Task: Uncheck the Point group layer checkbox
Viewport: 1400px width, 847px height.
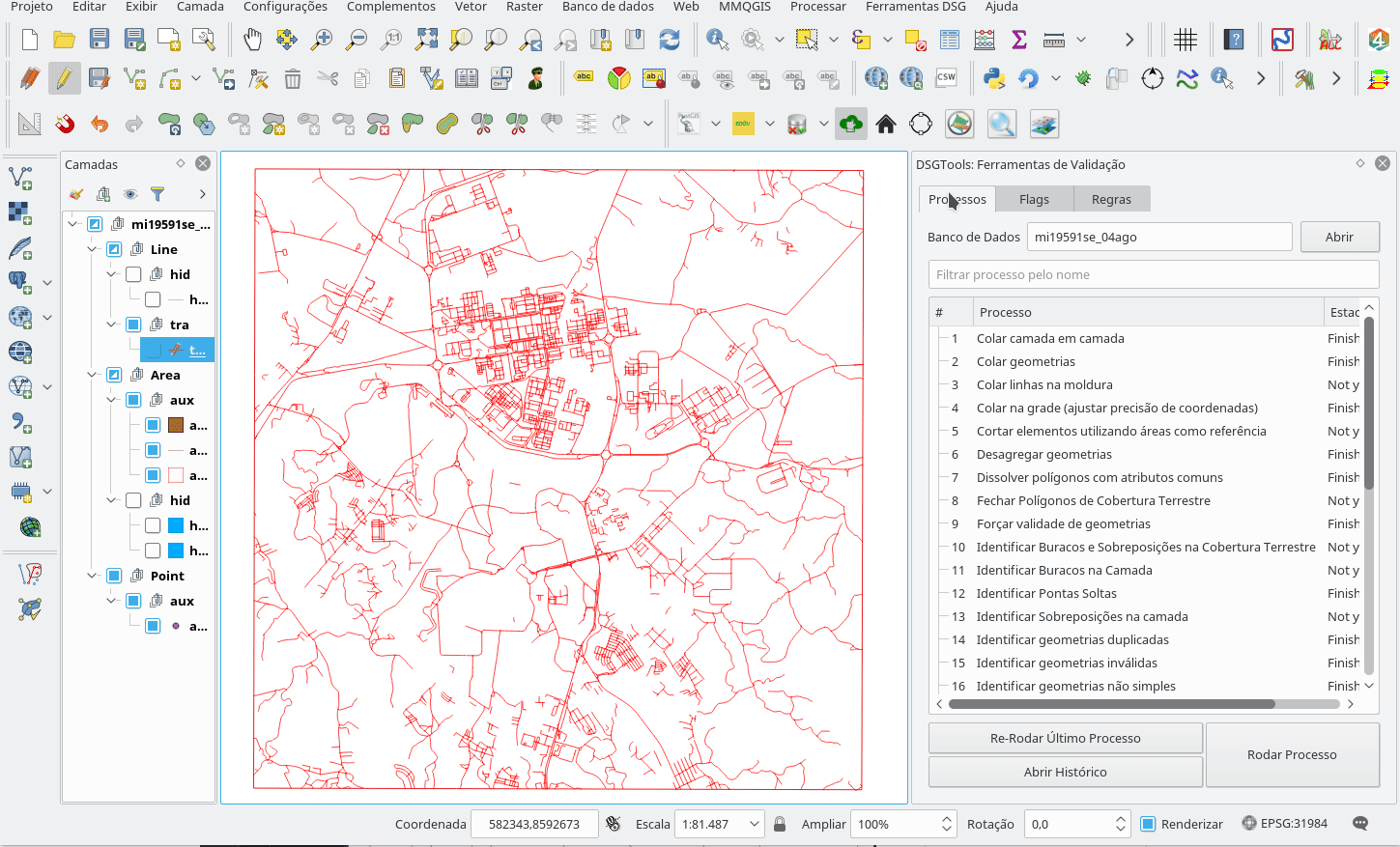Action: (x=114, y=576)
